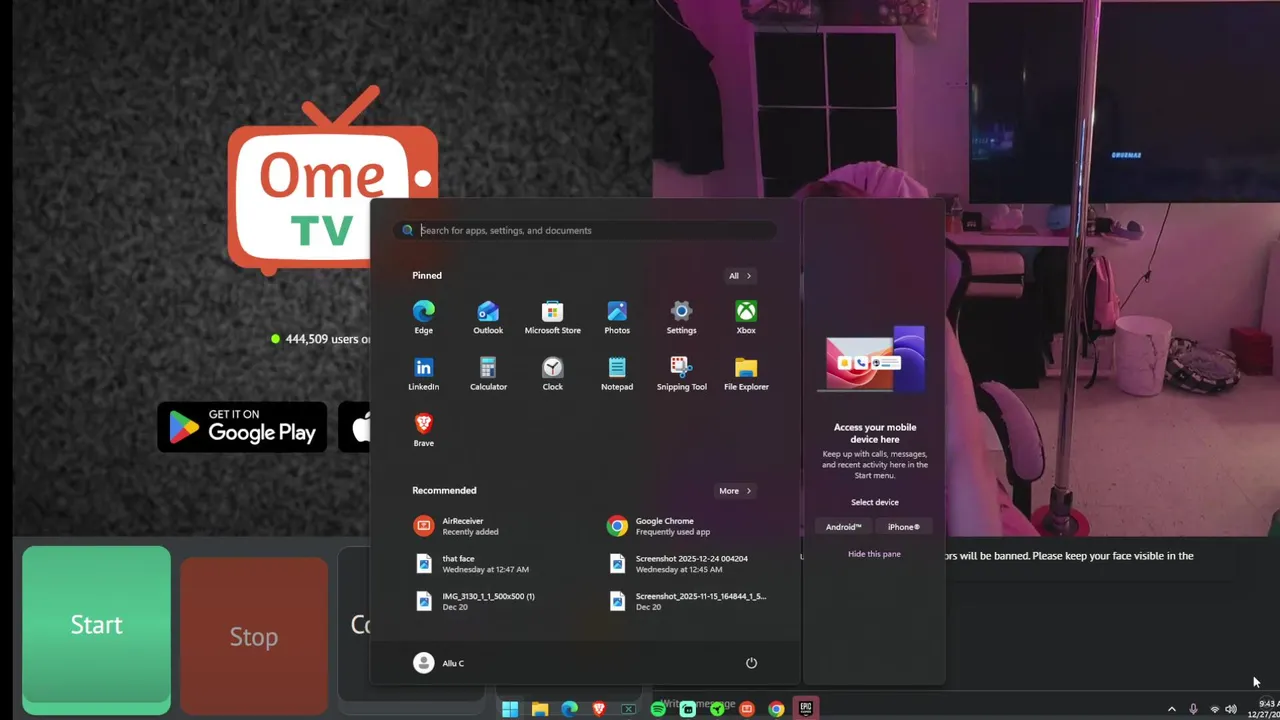
Task: Click the red Stop button in OmeTV
Action: [x=254, y=636]
